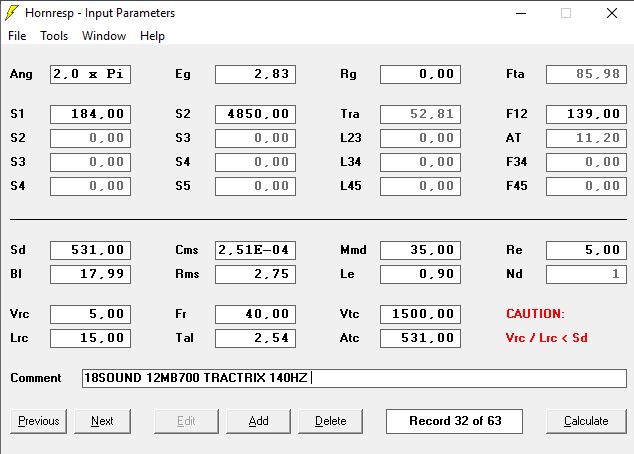This screenshot has height=454, width=634.
Task: Click the S5 field
Action: tap(255, 186)
